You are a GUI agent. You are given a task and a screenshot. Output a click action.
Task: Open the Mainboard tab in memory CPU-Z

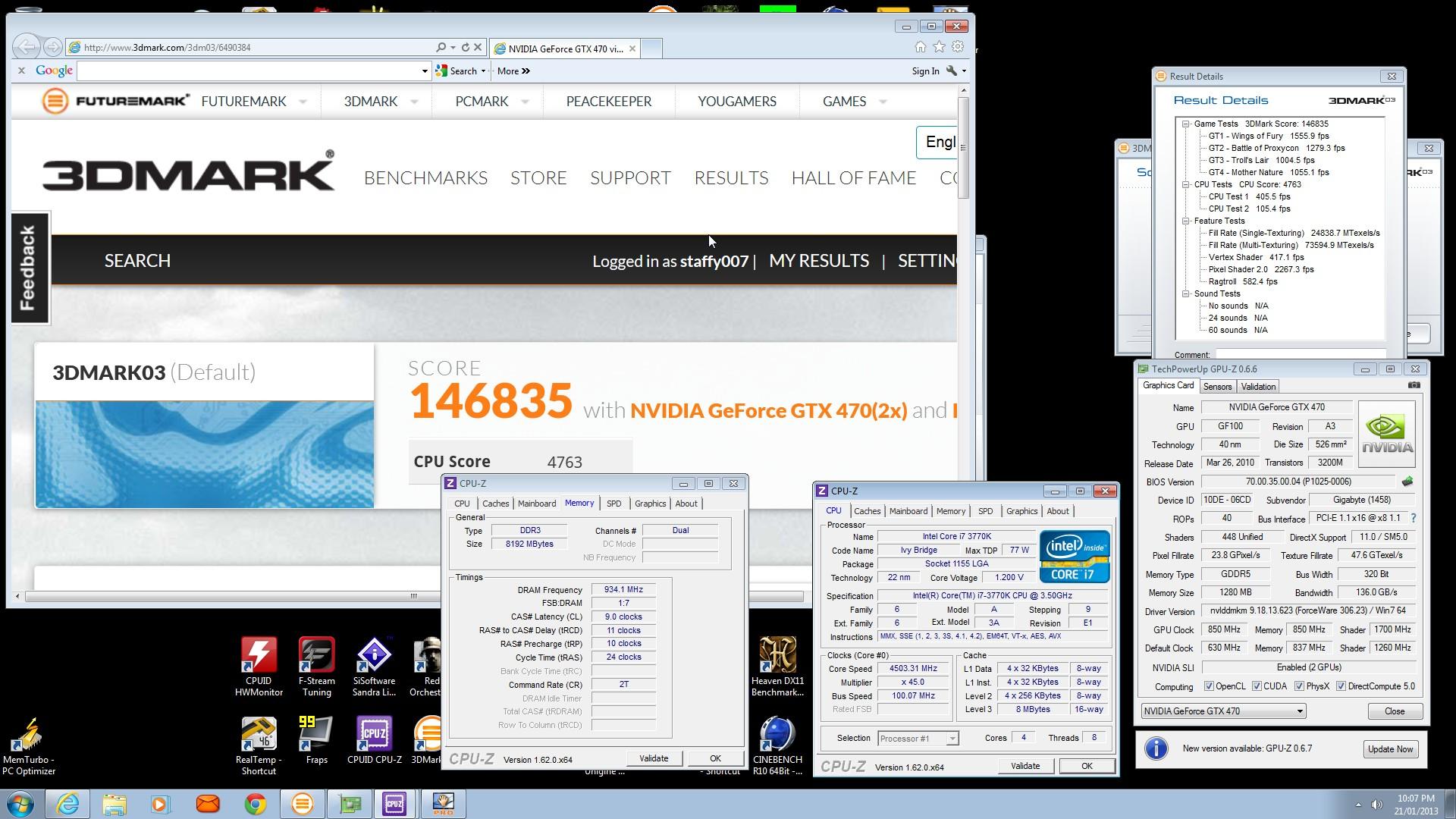537,504
